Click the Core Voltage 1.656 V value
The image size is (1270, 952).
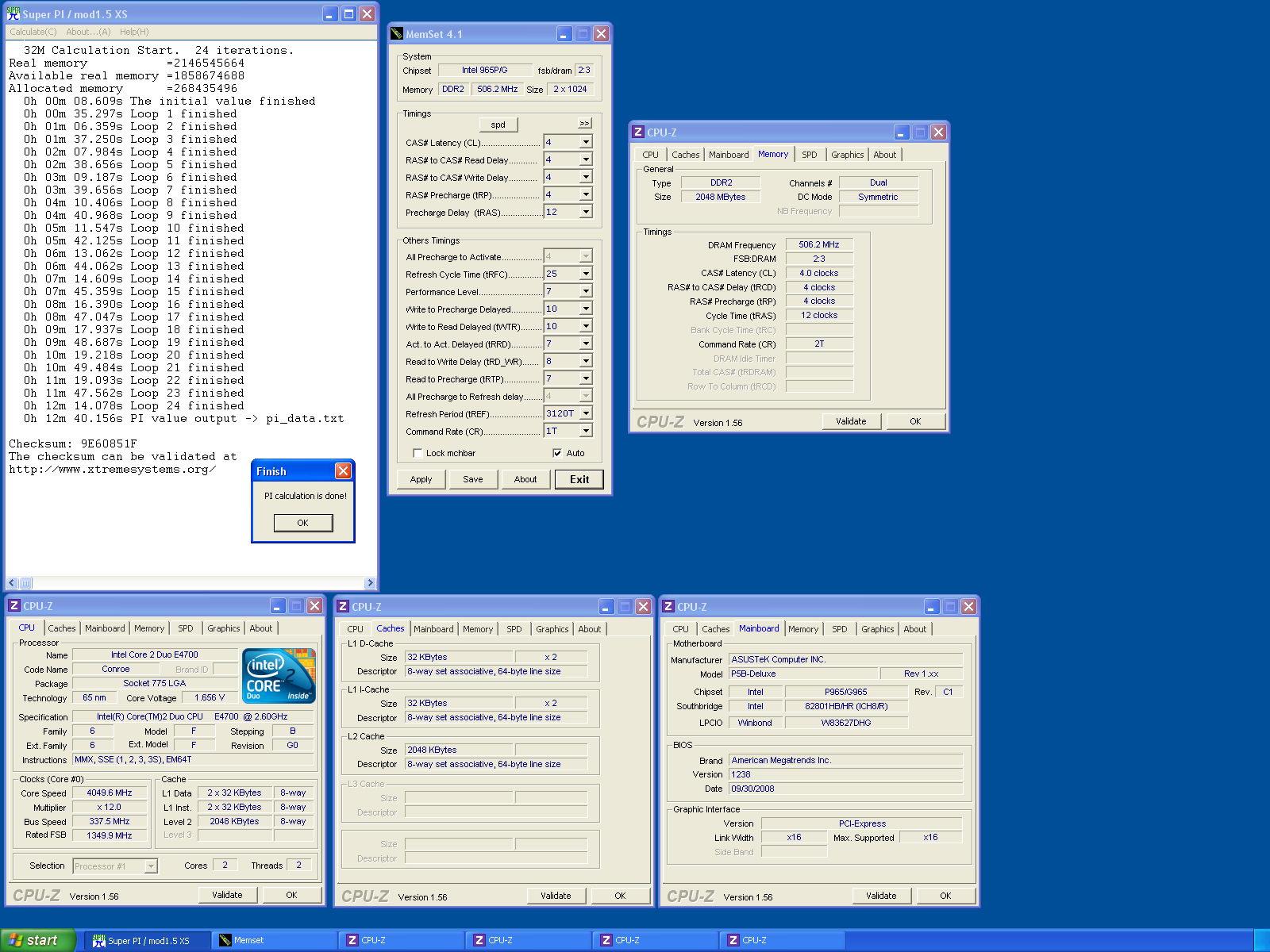click(x=210, y=698)
